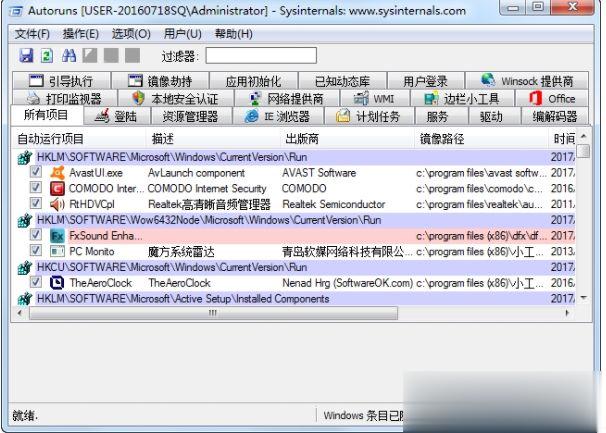606x433 pixels.
Task: Switch to the 网络提供商 tab
Action: point(287,99)
